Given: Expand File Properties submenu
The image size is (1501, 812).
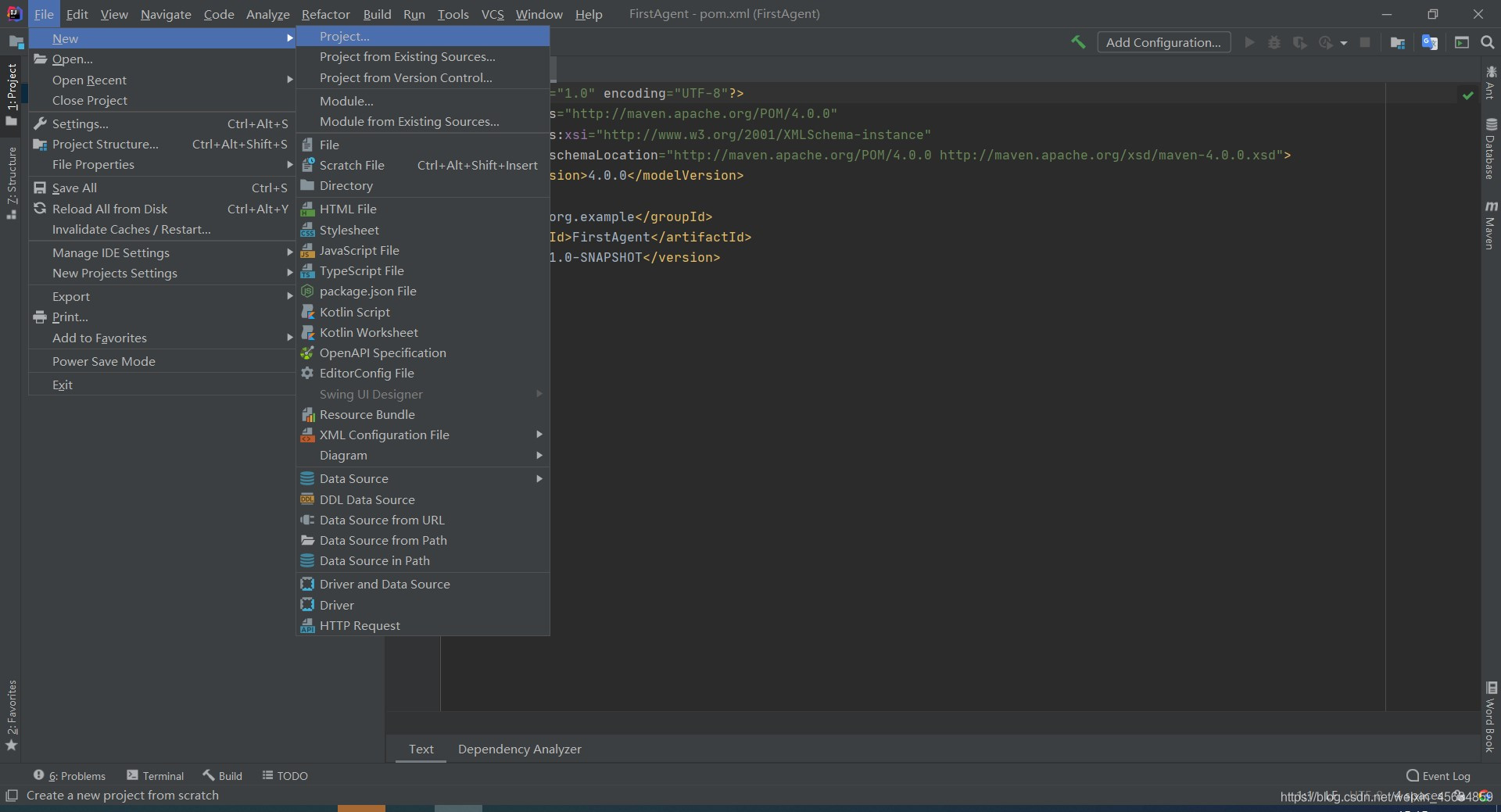Looking at the screenshot, I should click(162, 164).
